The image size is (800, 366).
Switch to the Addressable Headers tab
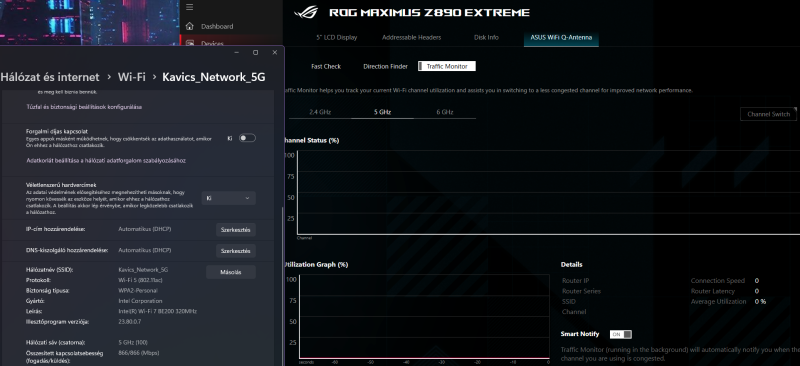pos(412,37)
